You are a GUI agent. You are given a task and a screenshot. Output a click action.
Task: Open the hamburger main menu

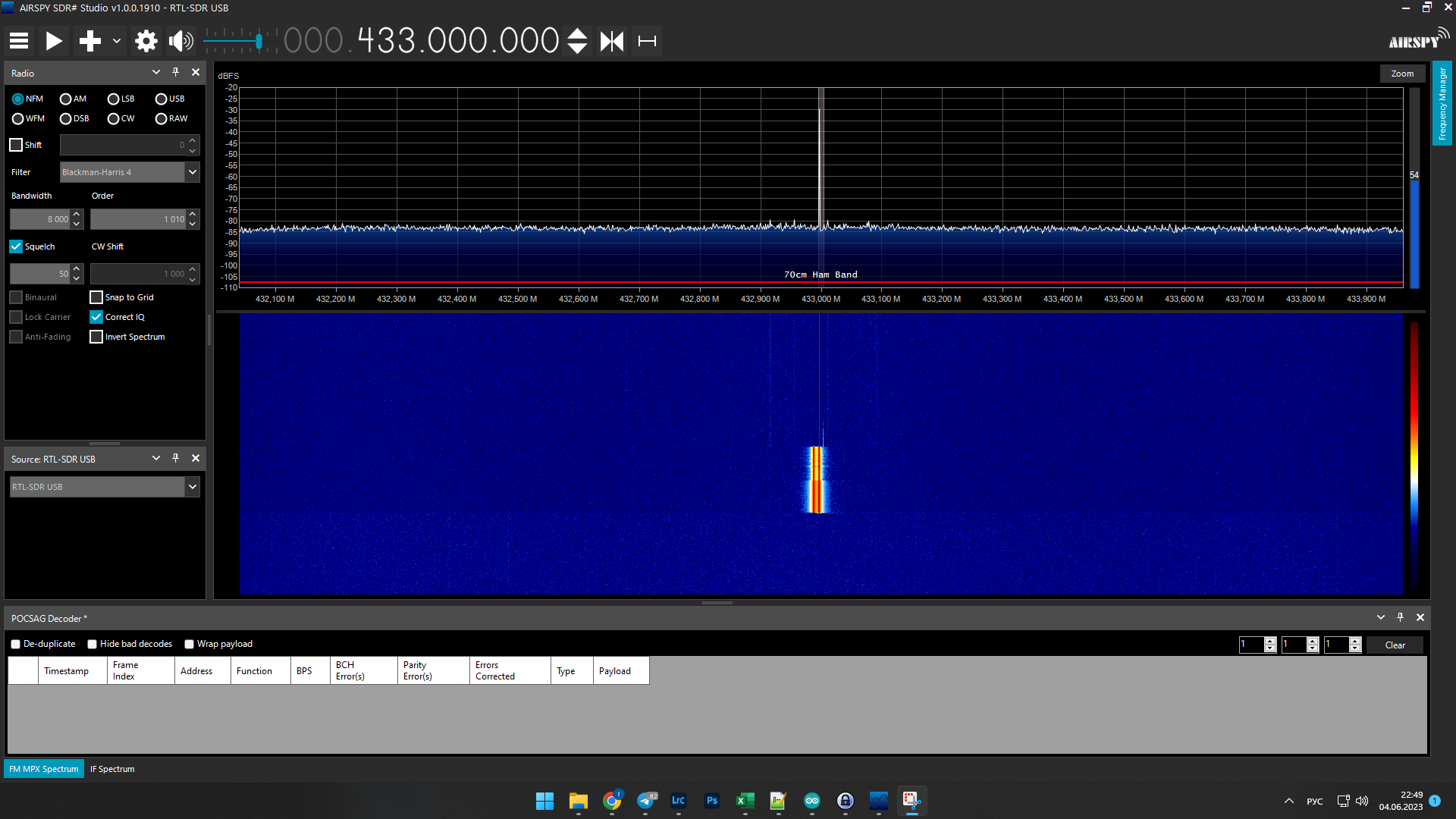pyautogui.click(x=19, y=41)
